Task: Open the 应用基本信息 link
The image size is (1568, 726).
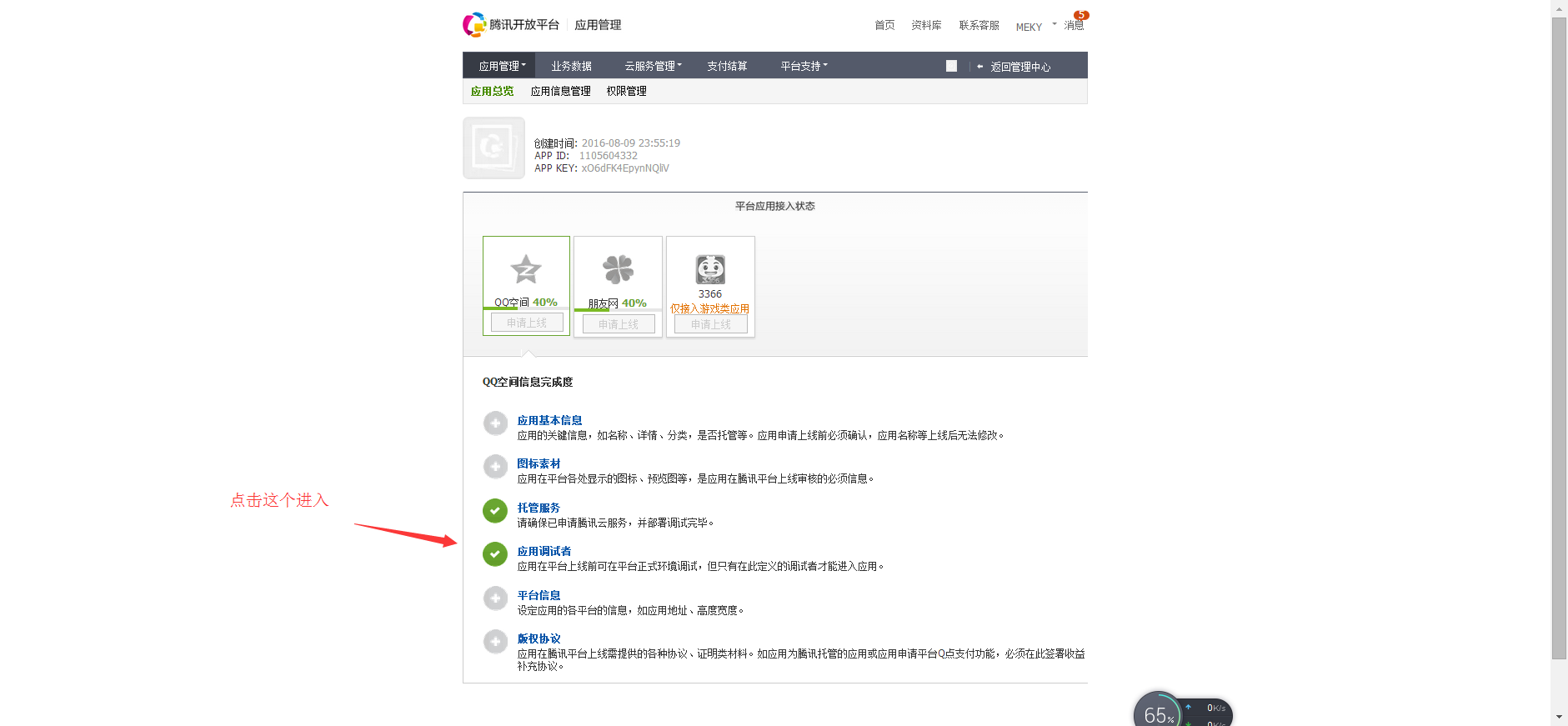Action: (x=549, y=420)
